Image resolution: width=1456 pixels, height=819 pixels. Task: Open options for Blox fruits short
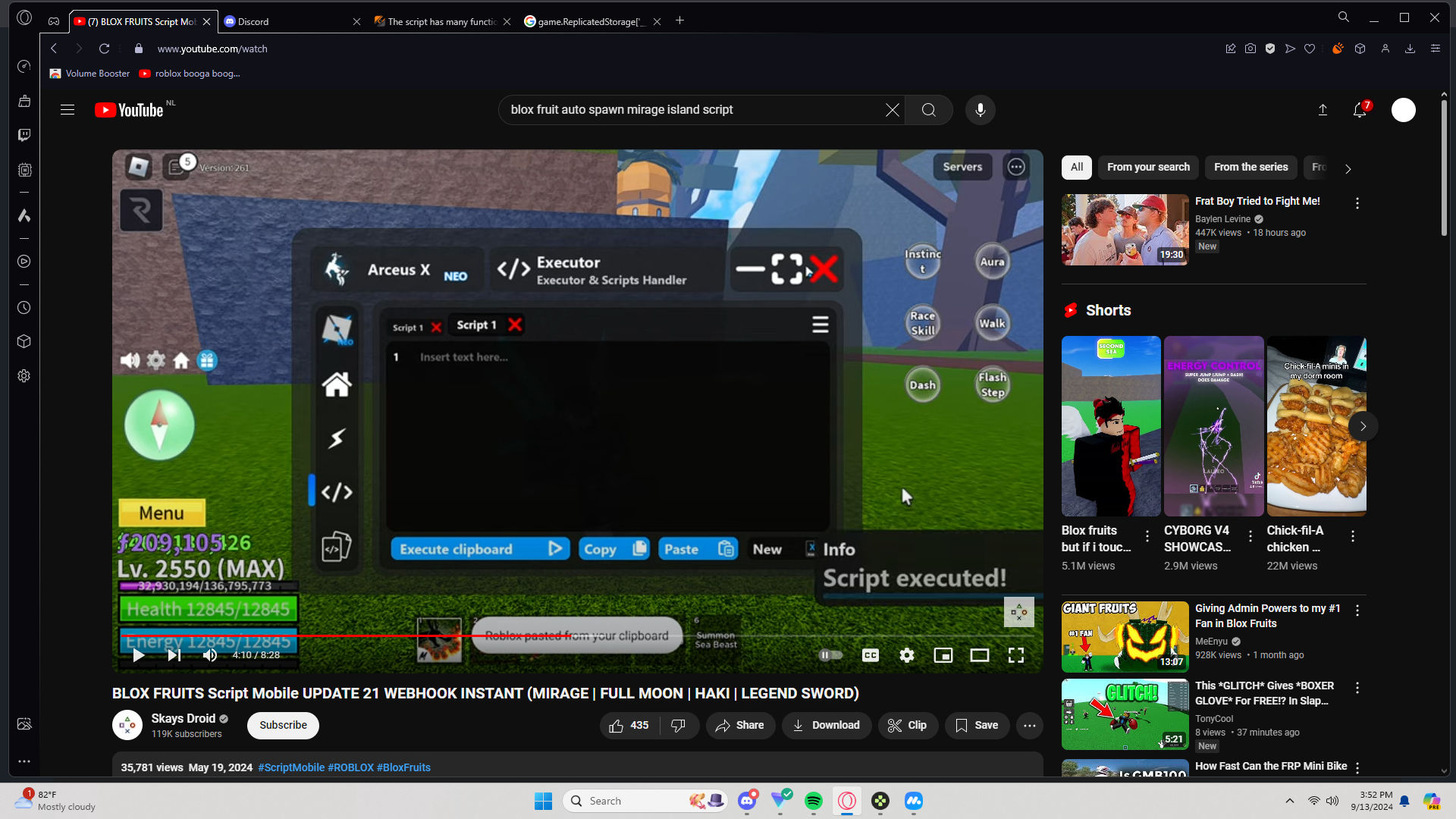point(1147,536)
